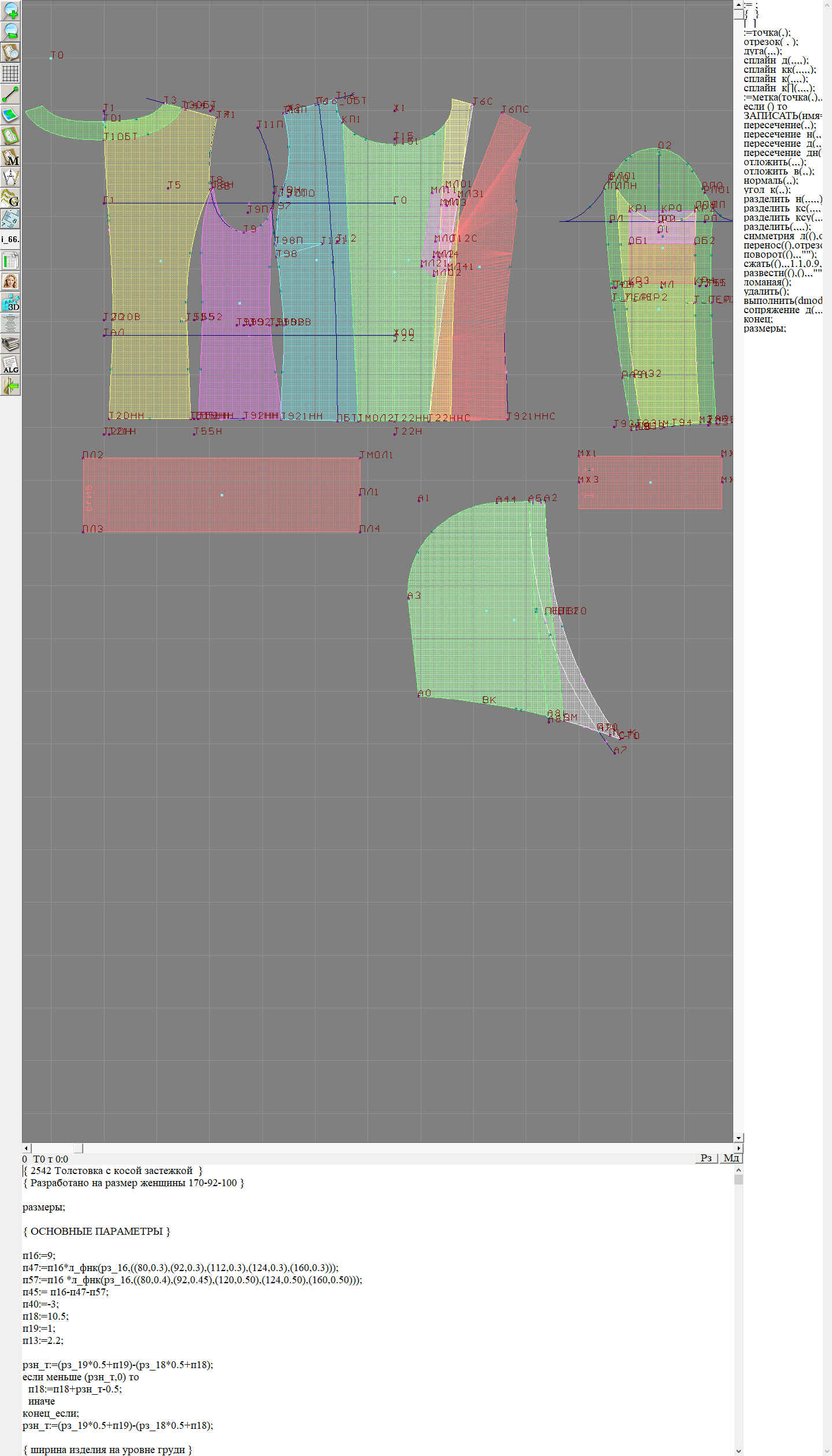Click the zoom out magnifier icon
The width and height of the screenshot is (832, 1456).
(x=10, y=31)
